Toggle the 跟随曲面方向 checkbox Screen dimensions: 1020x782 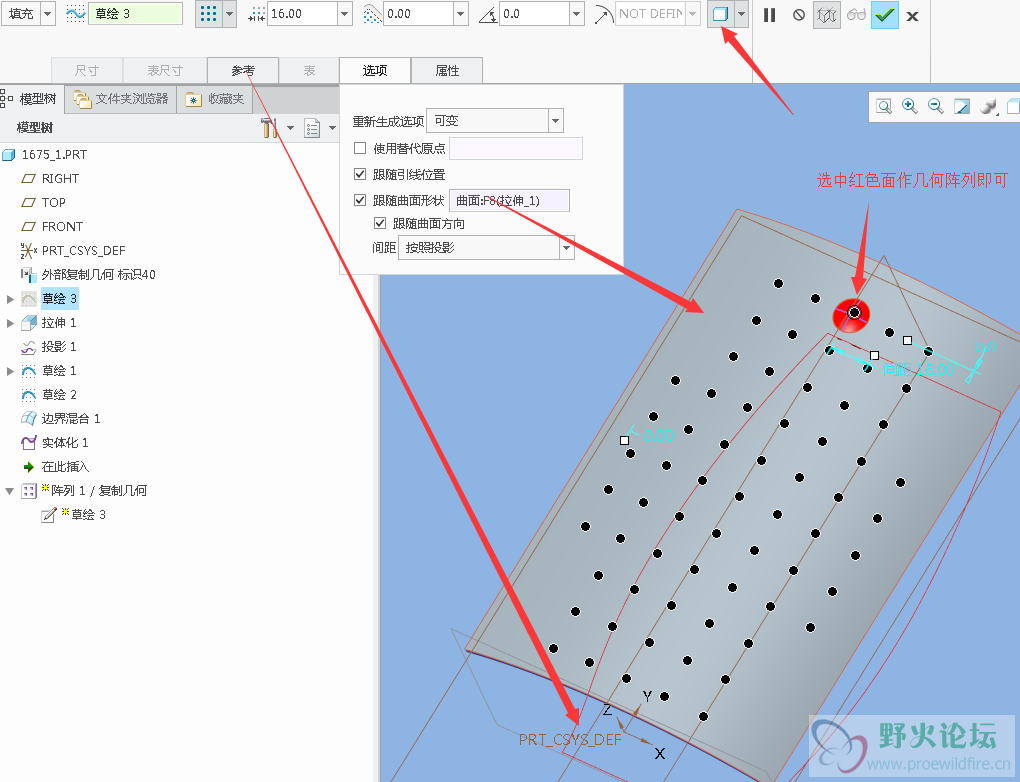pos(380,223)
